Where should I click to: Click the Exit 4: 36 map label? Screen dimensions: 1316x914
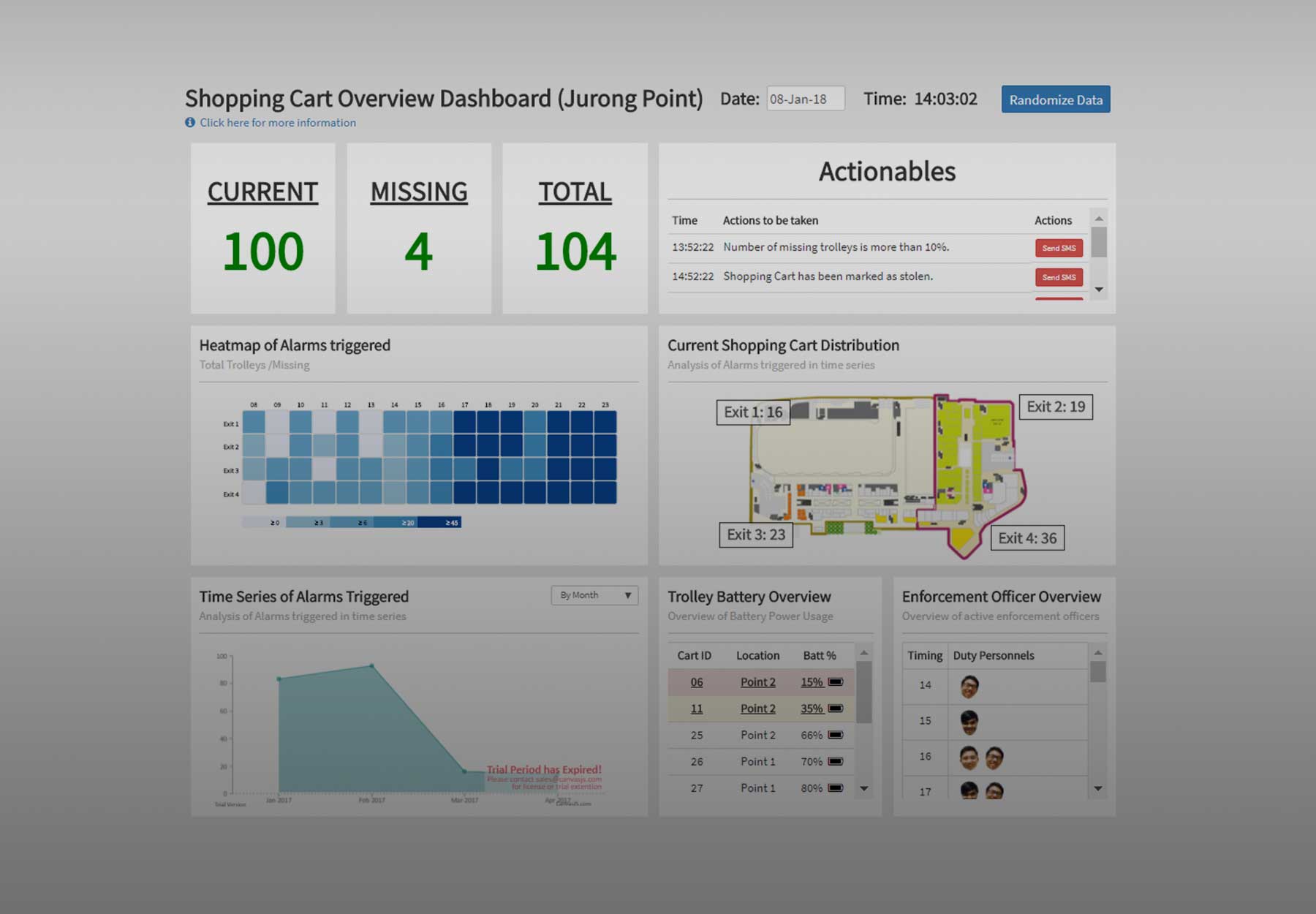click(1027, 538)
